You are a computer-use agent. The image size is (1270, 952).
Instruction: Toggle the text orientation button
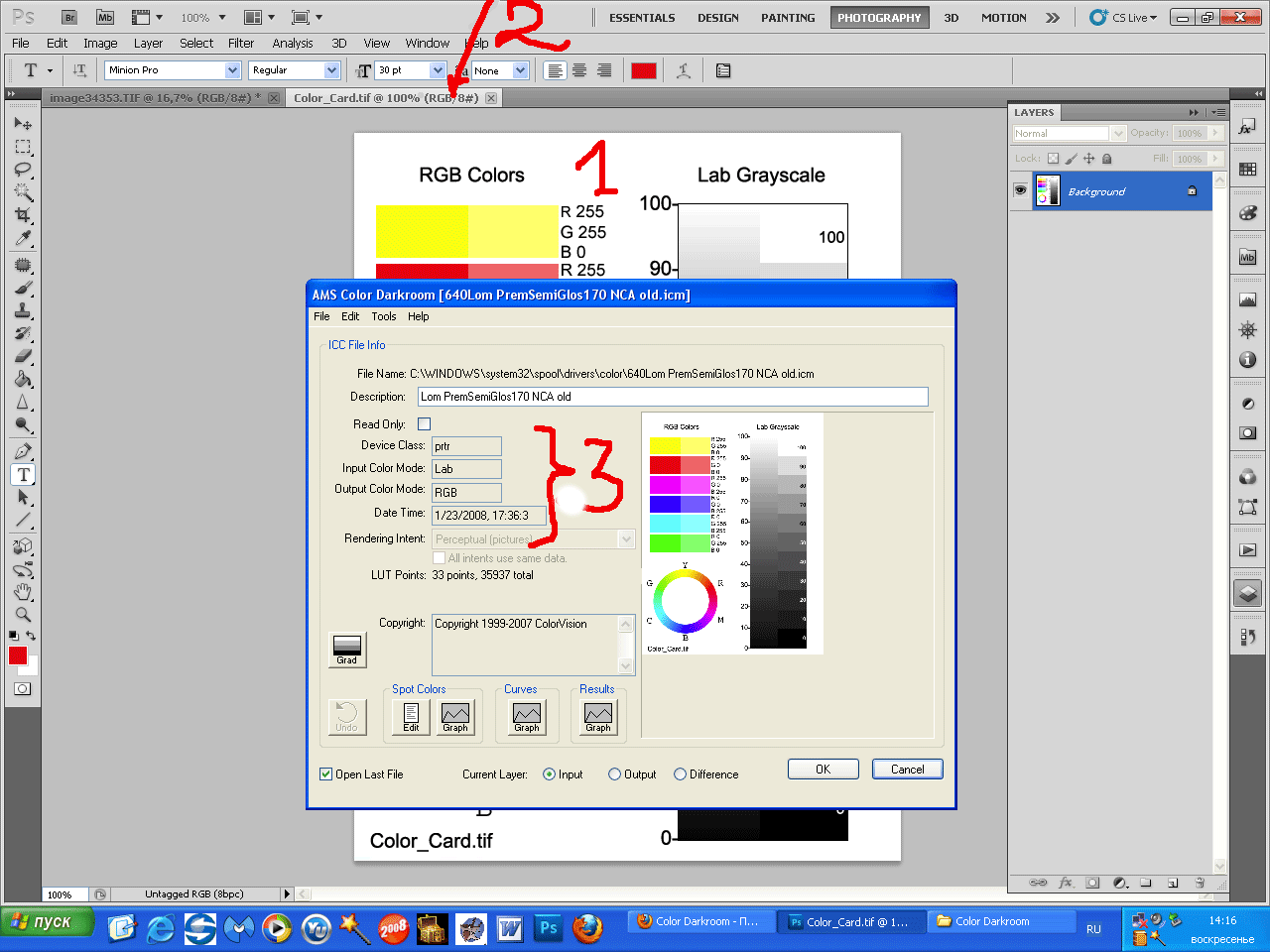(79, 70)
